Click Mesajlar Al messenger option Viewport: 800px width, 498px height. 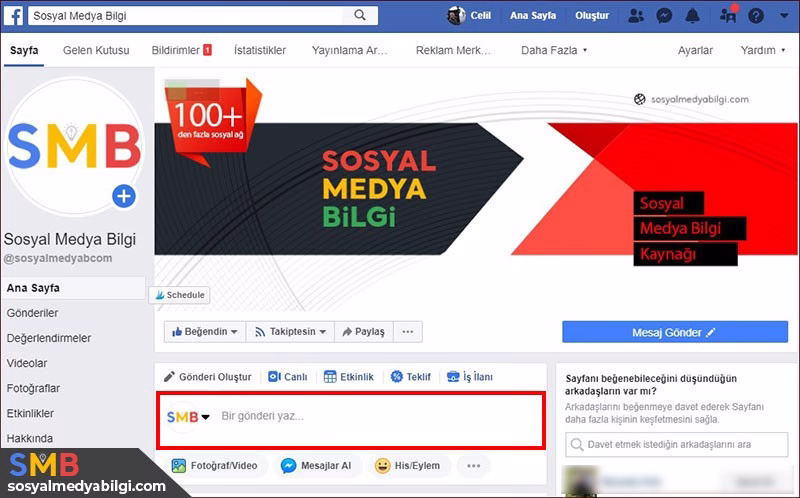[x=316, y=465]
